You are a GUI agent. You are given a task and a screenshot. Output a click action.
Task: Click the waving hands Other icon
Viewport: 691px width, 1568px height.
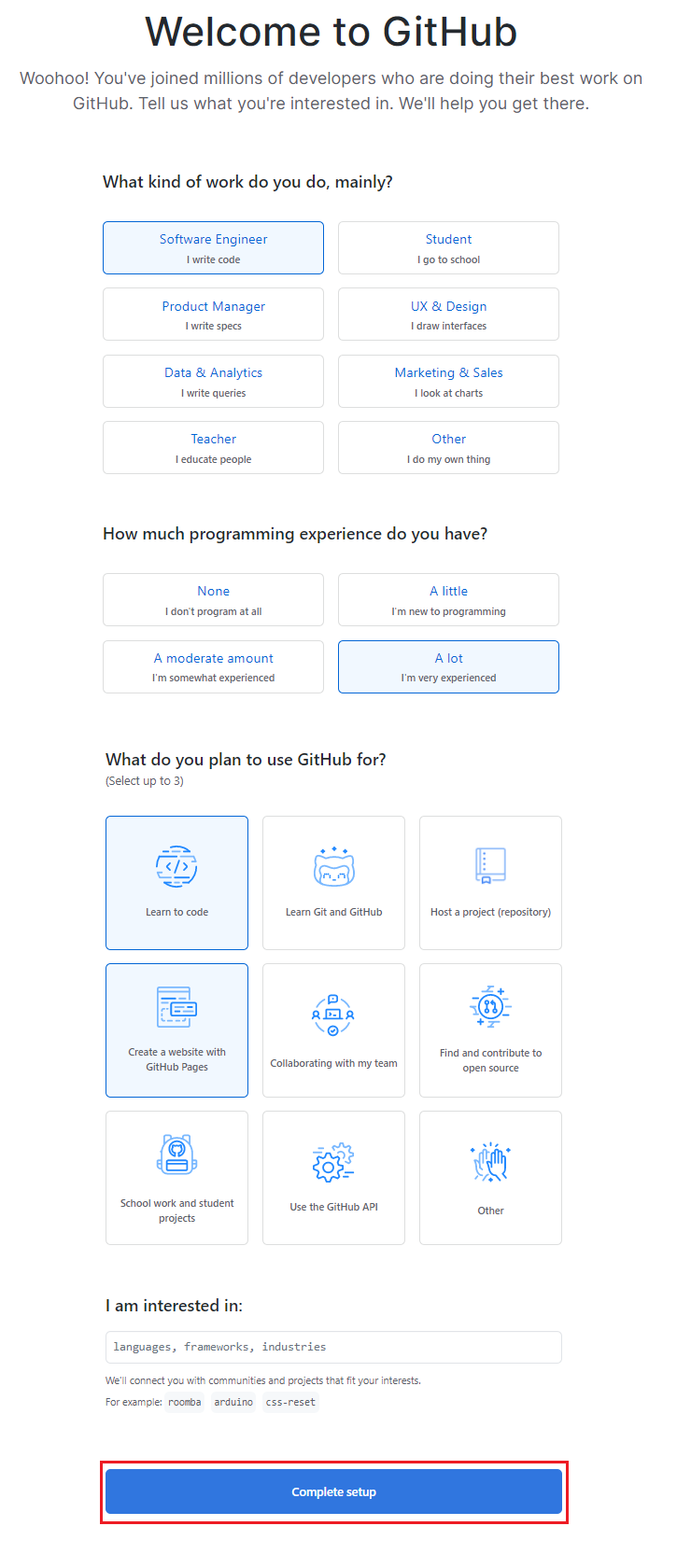490,1163
